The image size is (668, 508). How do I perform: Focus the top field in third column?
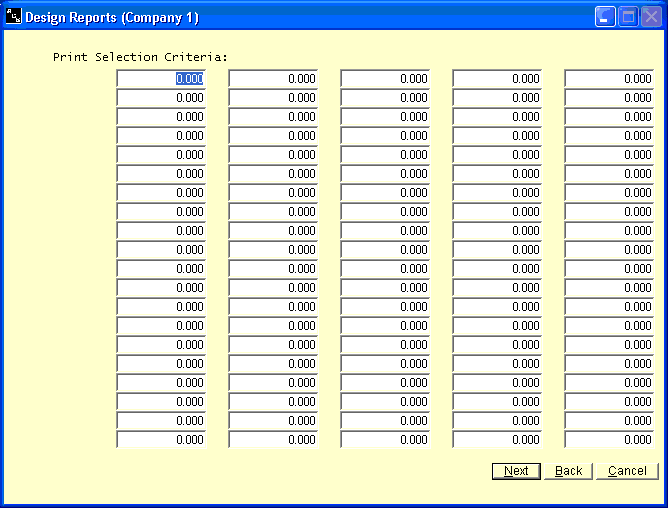click(x=385, y=79)
